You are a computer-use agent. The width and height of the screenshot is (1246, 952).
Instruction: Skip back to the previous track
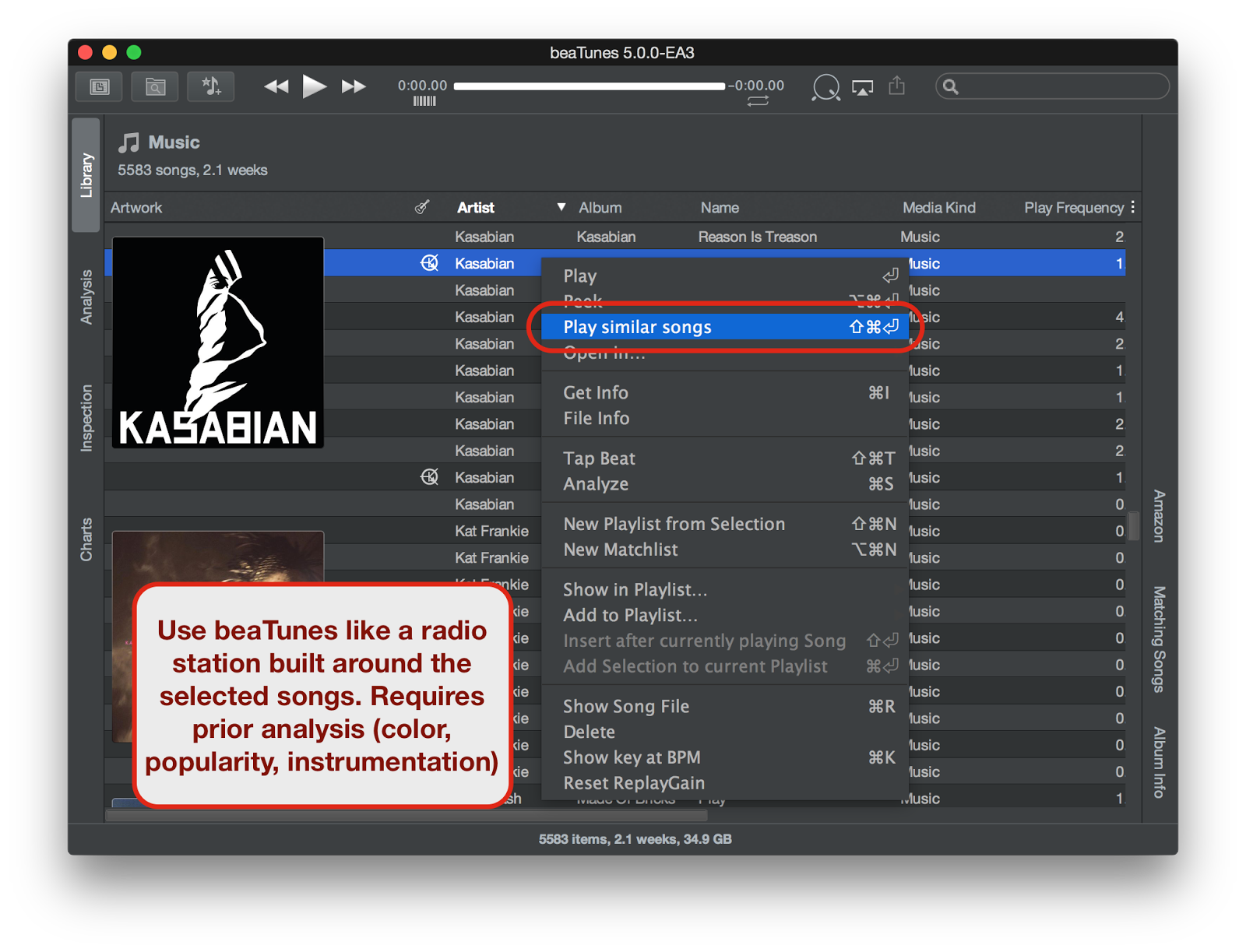pos(276,86)
